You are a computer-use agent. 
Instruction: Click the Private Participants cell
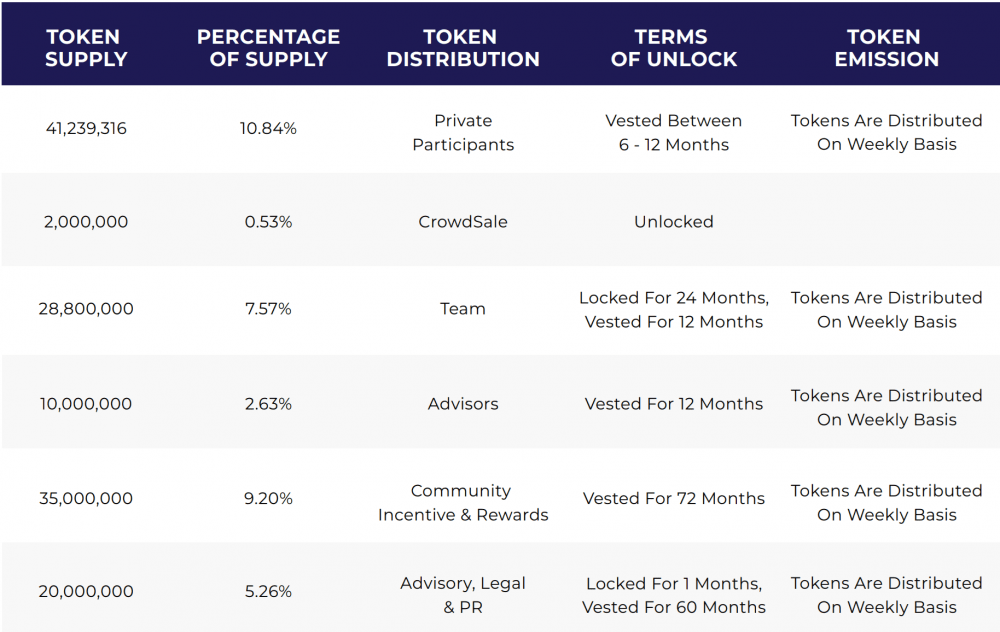463,133
